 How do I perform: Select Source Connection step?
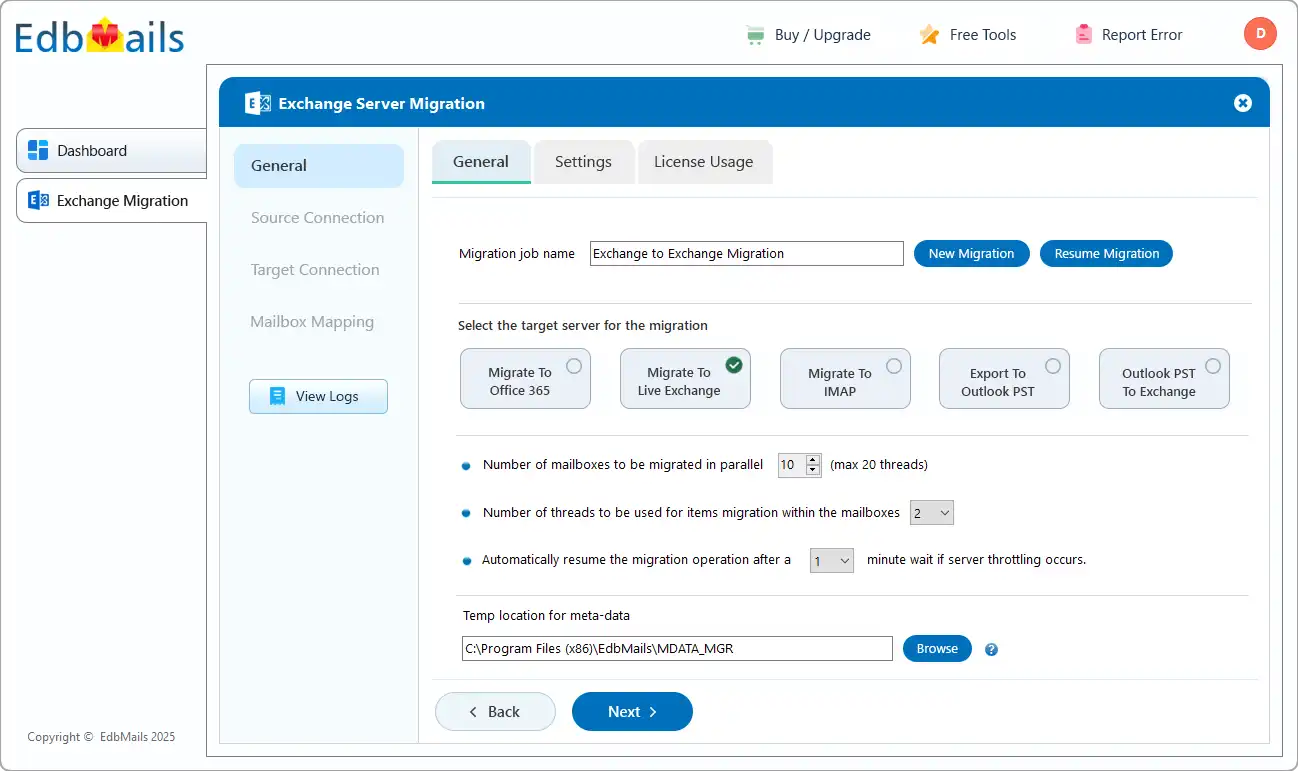coord(318,218)
